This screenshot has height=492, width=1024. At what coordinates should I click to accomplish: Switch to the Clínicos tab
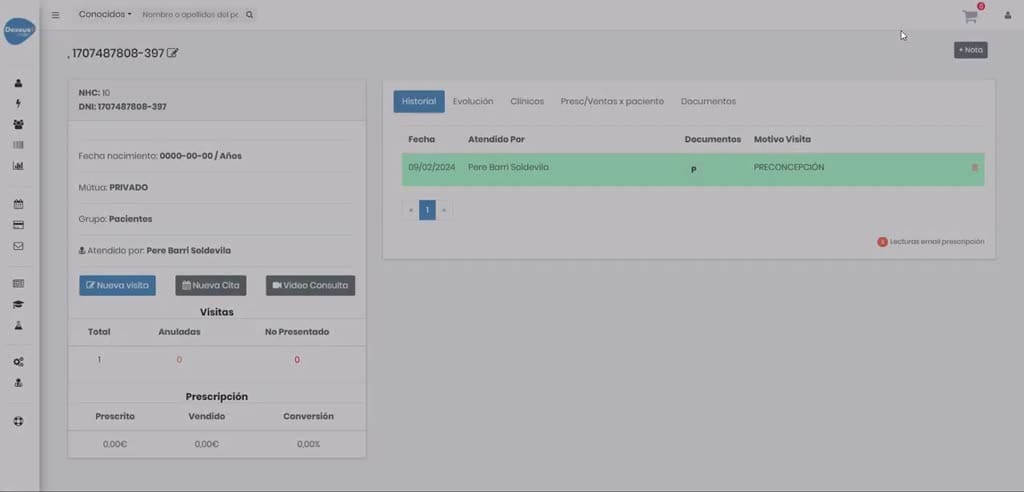tap(527, 101)
